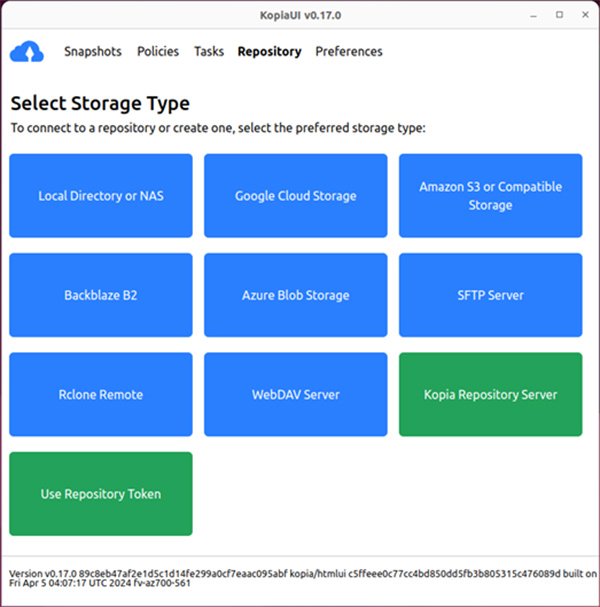
Task: Choose Local Directory or NAS storage
Action: pyautogui.click(x=101, y=196)
